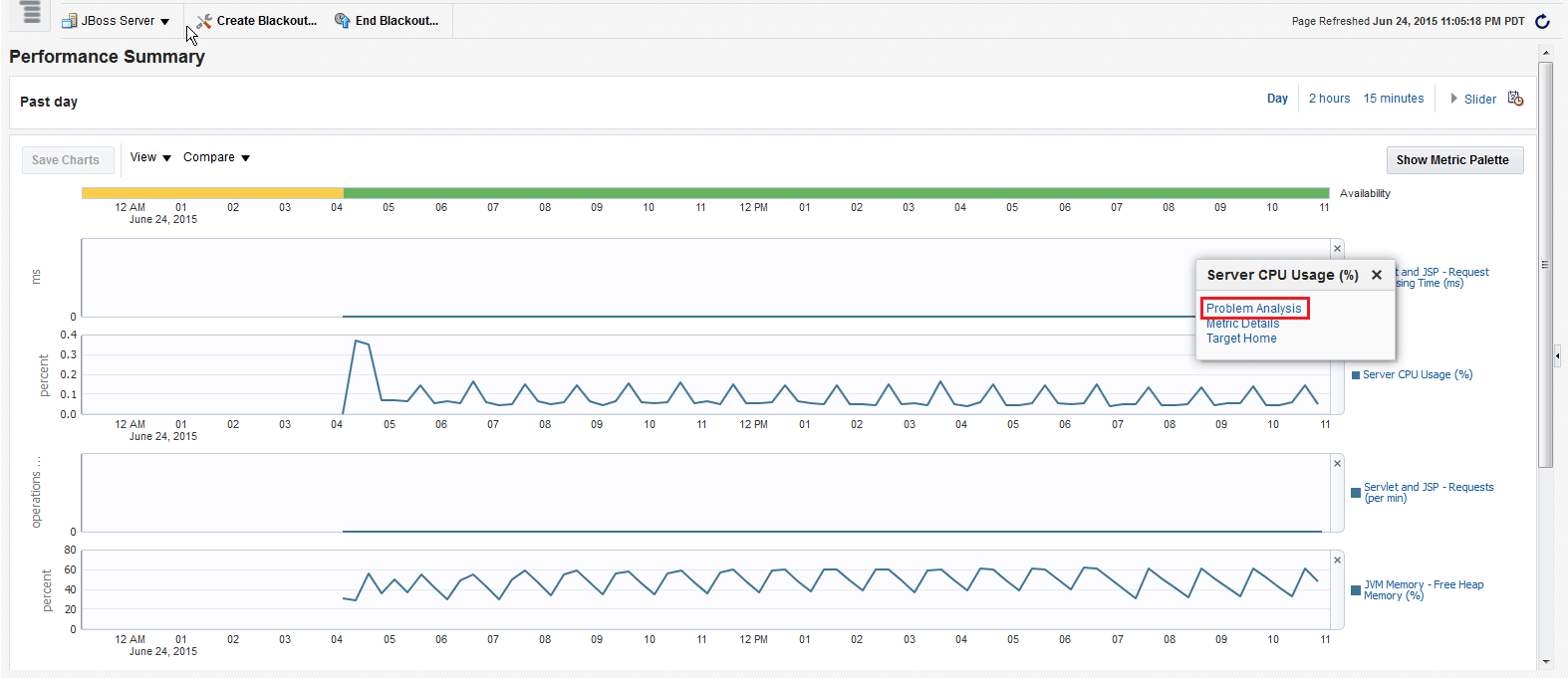Open the JBoss Server dropdown menu
Image resolution: width=1568 pixels, height=678 pixels.
[x=125, y=20]
